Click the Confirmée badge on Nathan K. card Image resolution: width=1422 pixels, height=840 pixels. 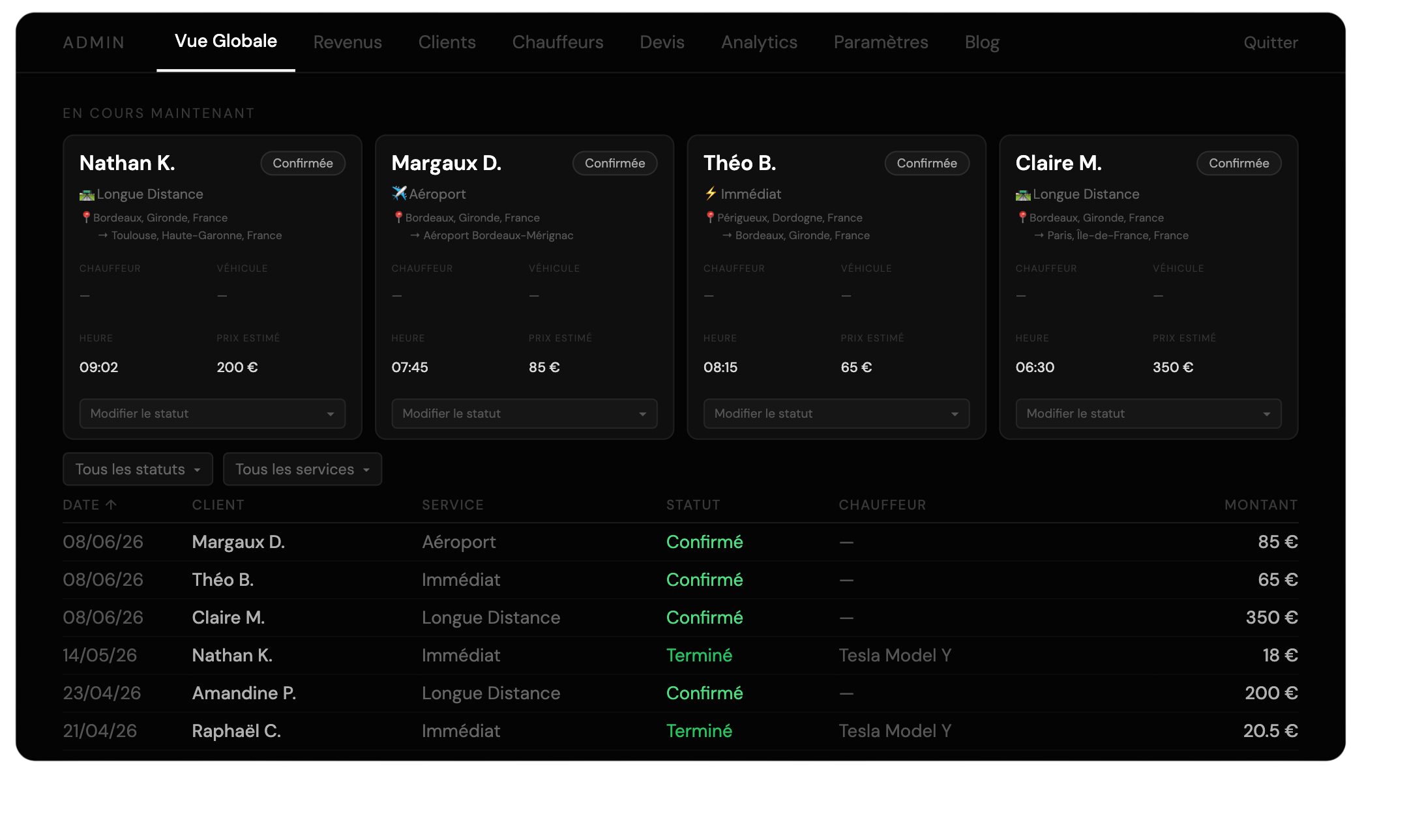tap(303, 164)
